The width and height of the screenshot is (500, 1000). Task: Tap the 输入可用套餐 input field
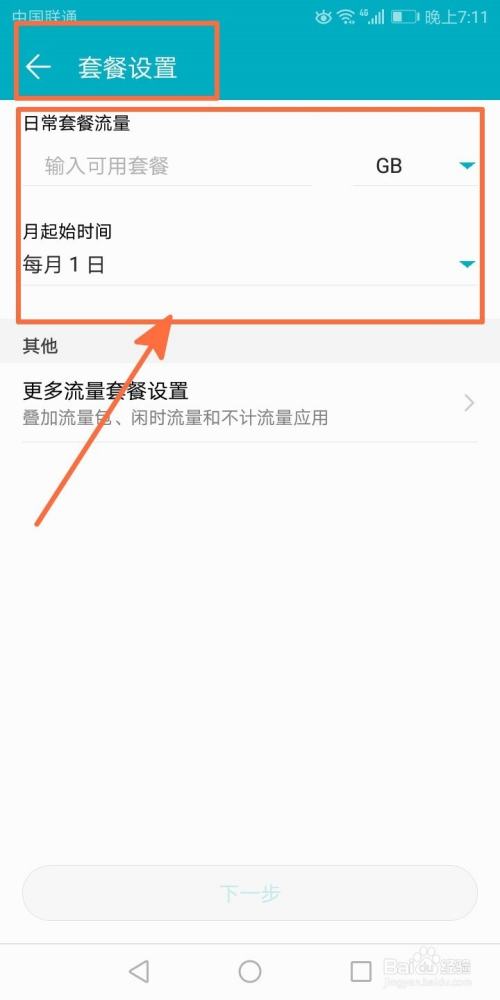pyautogui.click(x=167, y=166)
